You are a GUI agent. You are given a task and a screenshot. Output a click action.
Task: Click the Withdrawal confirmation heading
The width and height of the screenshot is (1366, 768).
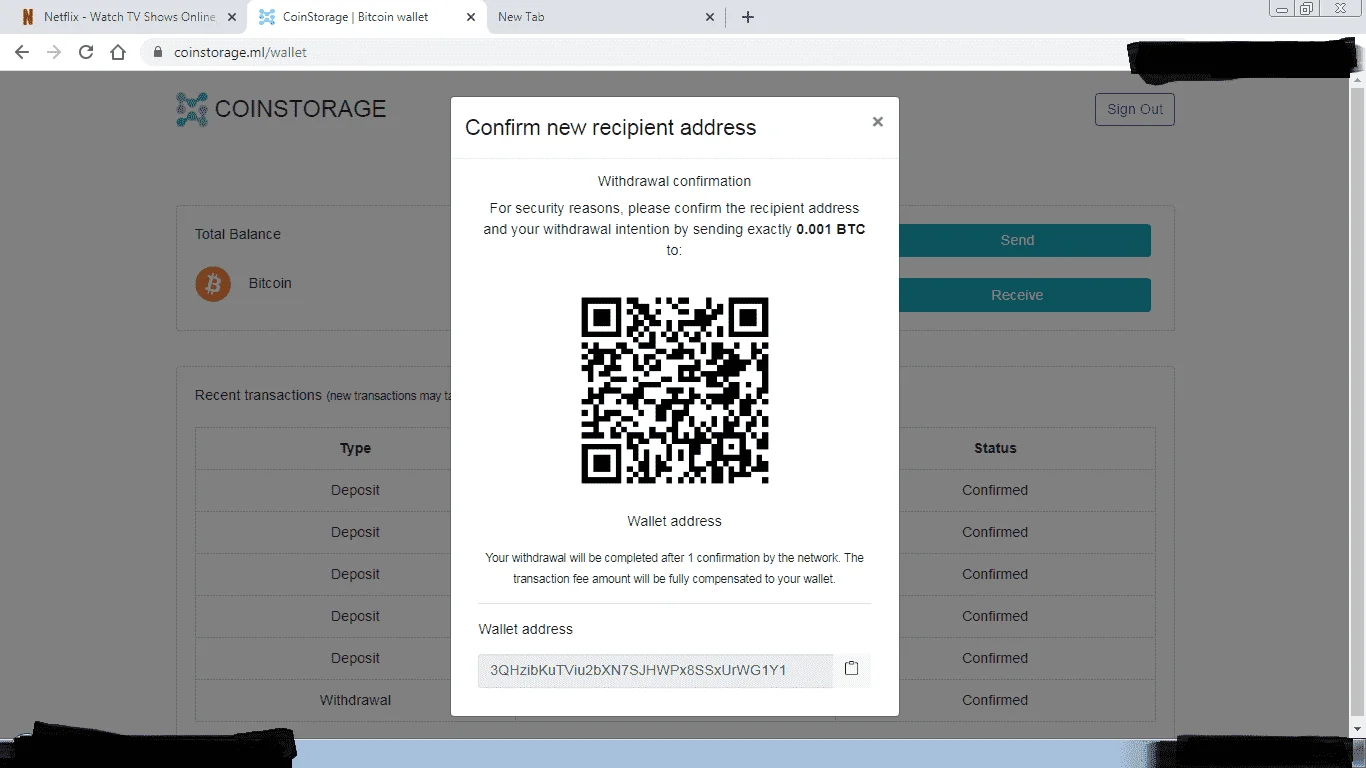tap(675, 181)
